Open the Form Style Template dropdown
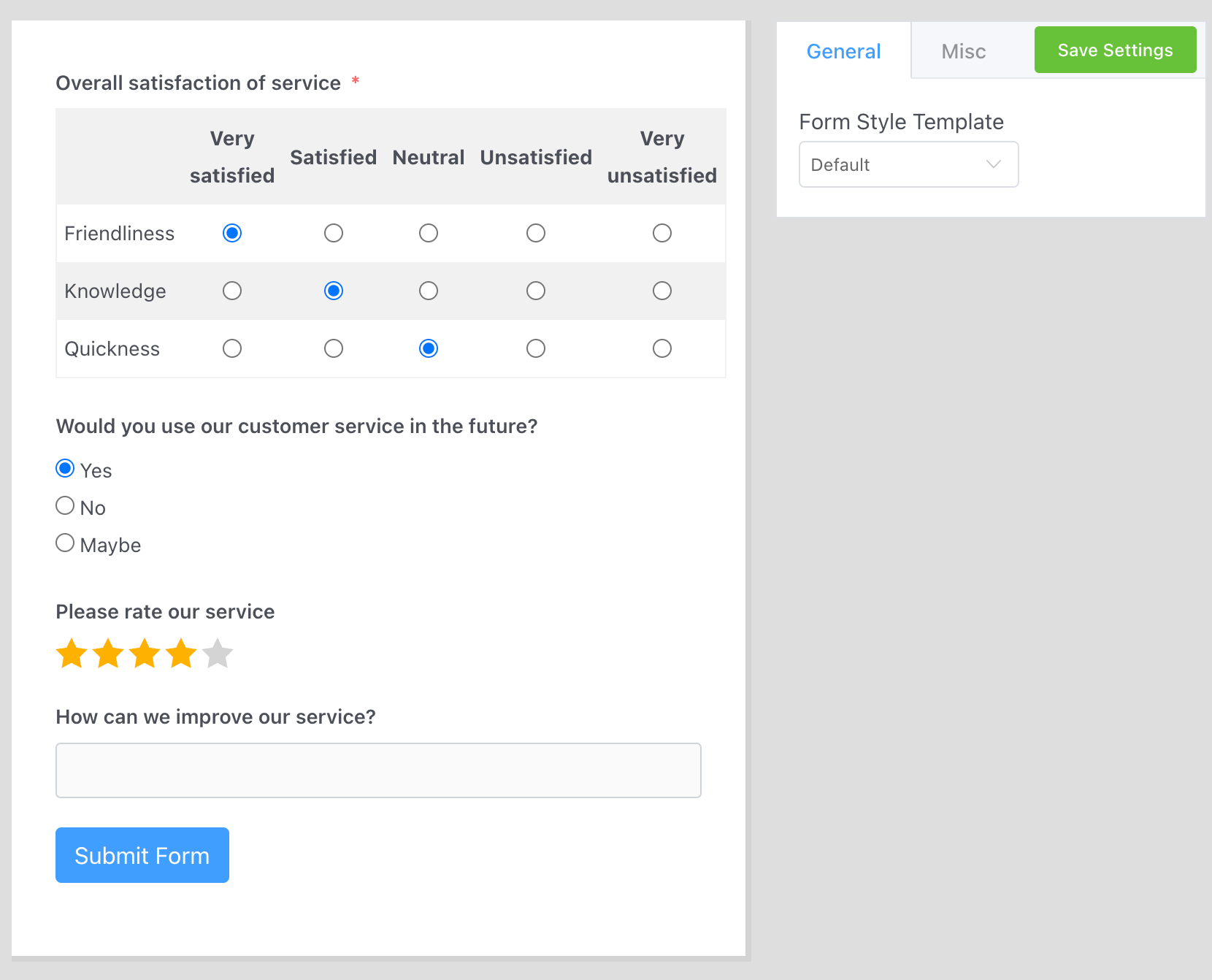Viewport: 1212px width, 980px height. coord(908,164)
